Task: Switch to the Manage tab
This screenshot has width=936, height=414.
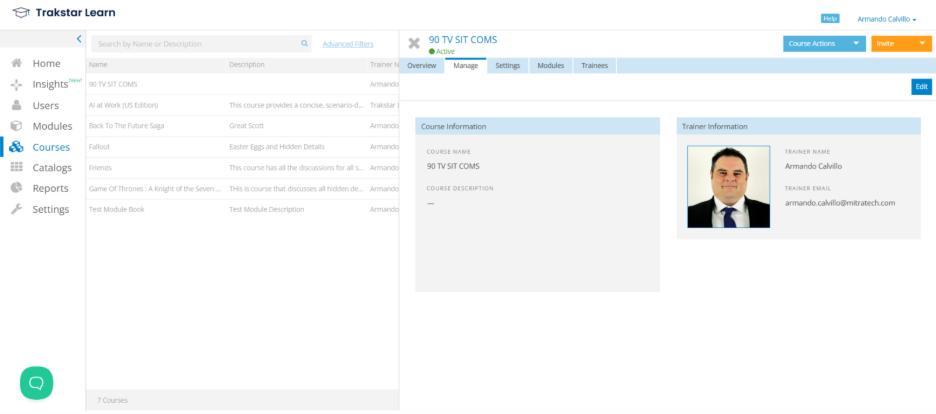Action: tap(466, 66)
